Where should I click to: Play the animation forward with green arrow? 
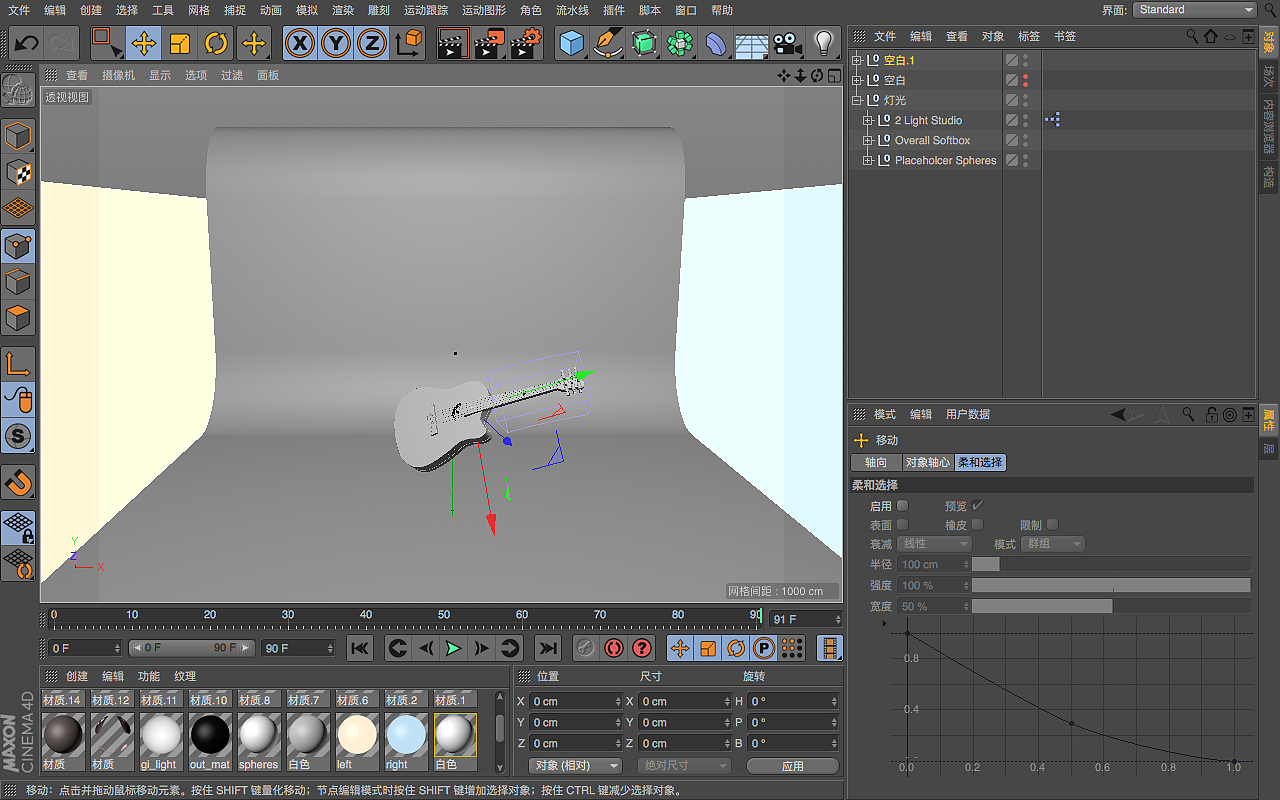tap(453, 648)
